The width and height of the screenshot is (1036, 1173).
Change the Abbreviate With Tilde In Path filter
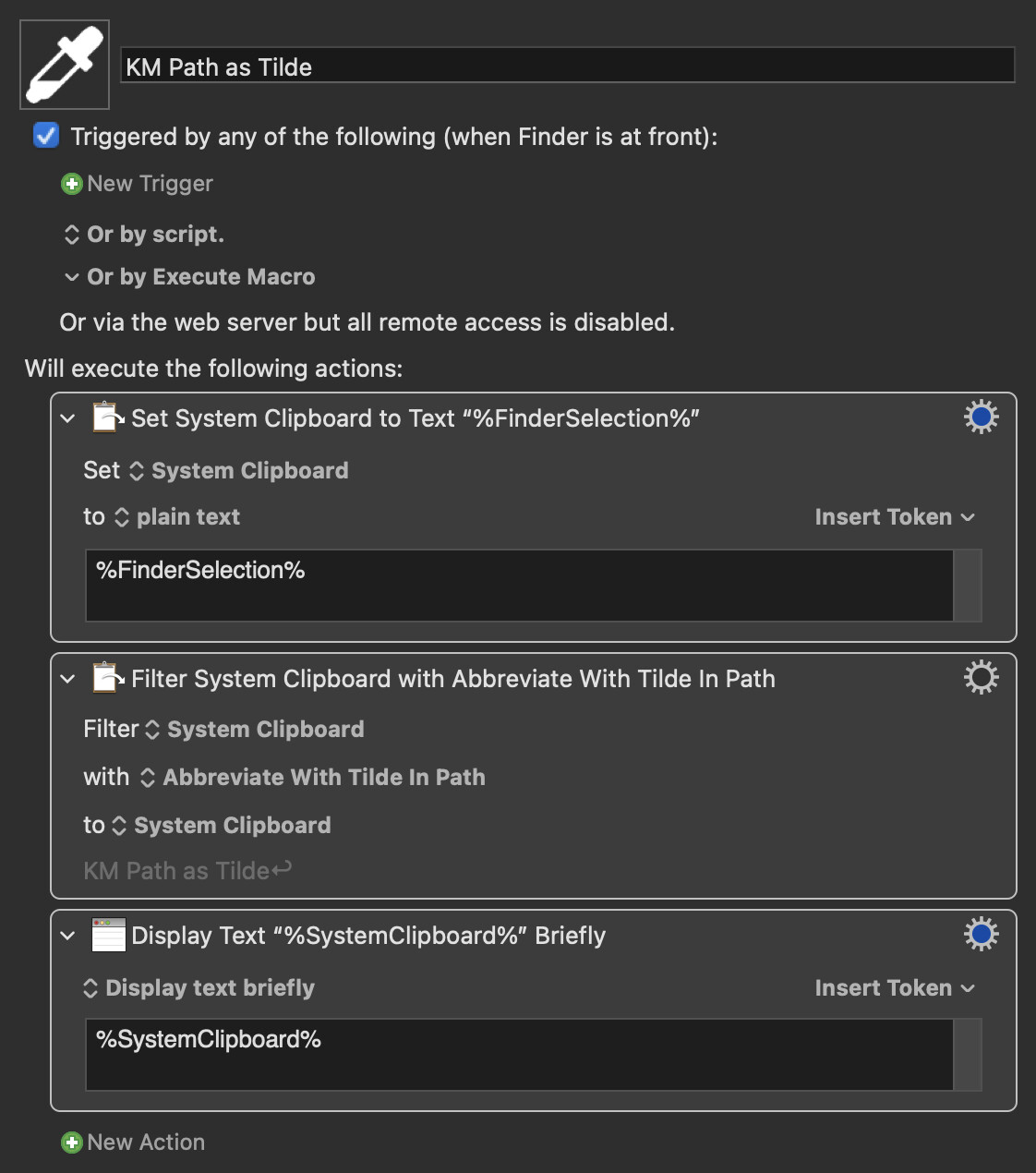pyautogui.click(x=312, y=778)
